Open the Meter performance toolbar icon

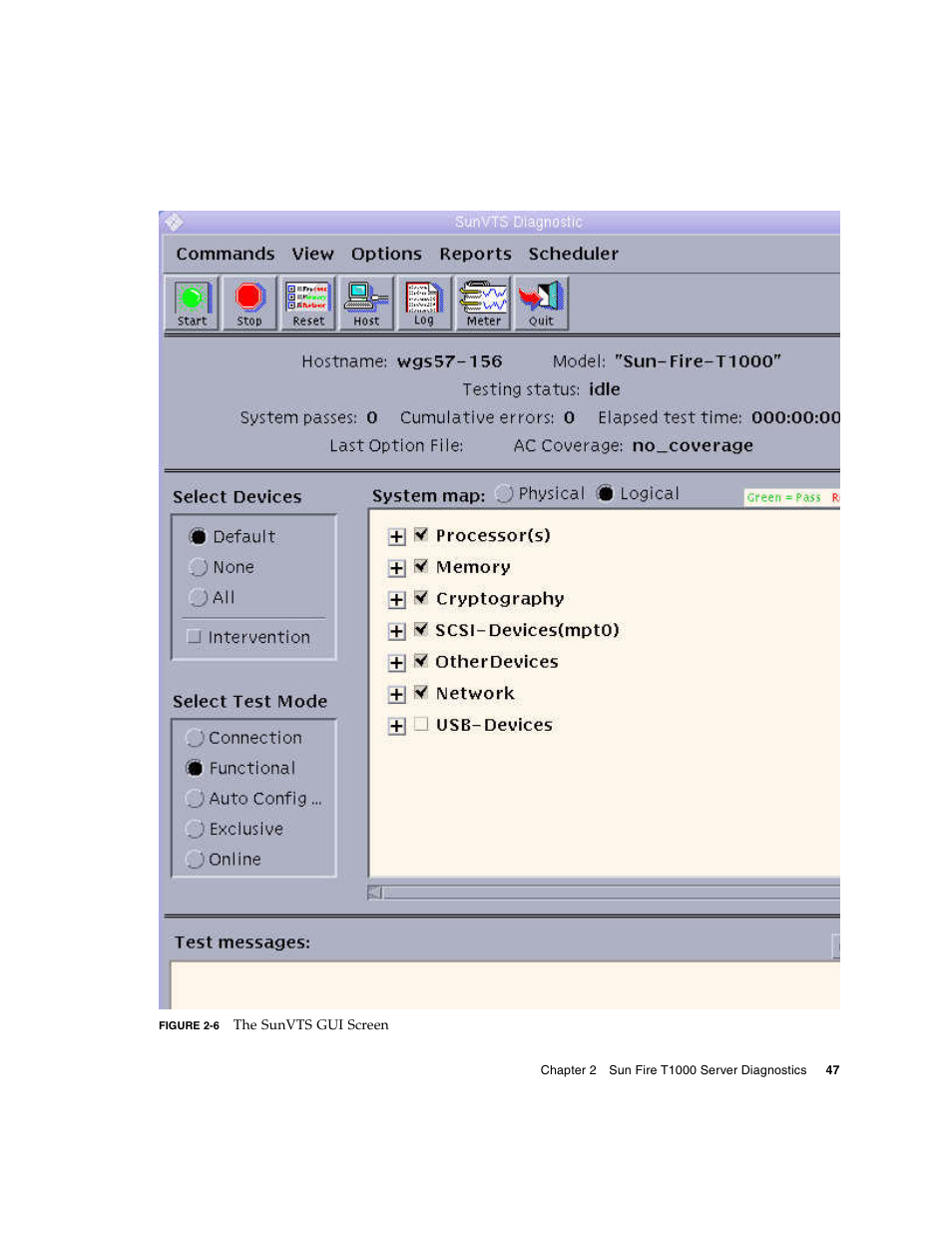point(483,304)
